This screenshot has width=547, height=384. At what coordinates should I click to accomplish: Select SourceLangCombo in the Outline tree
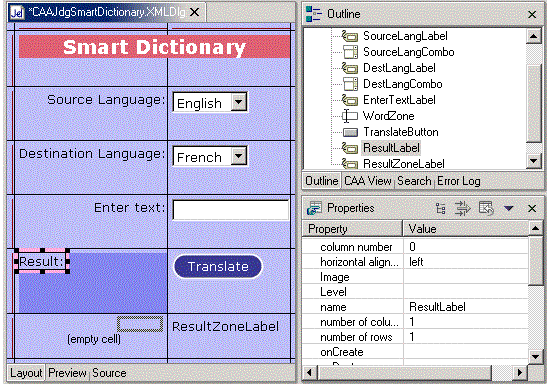(409, 52)
